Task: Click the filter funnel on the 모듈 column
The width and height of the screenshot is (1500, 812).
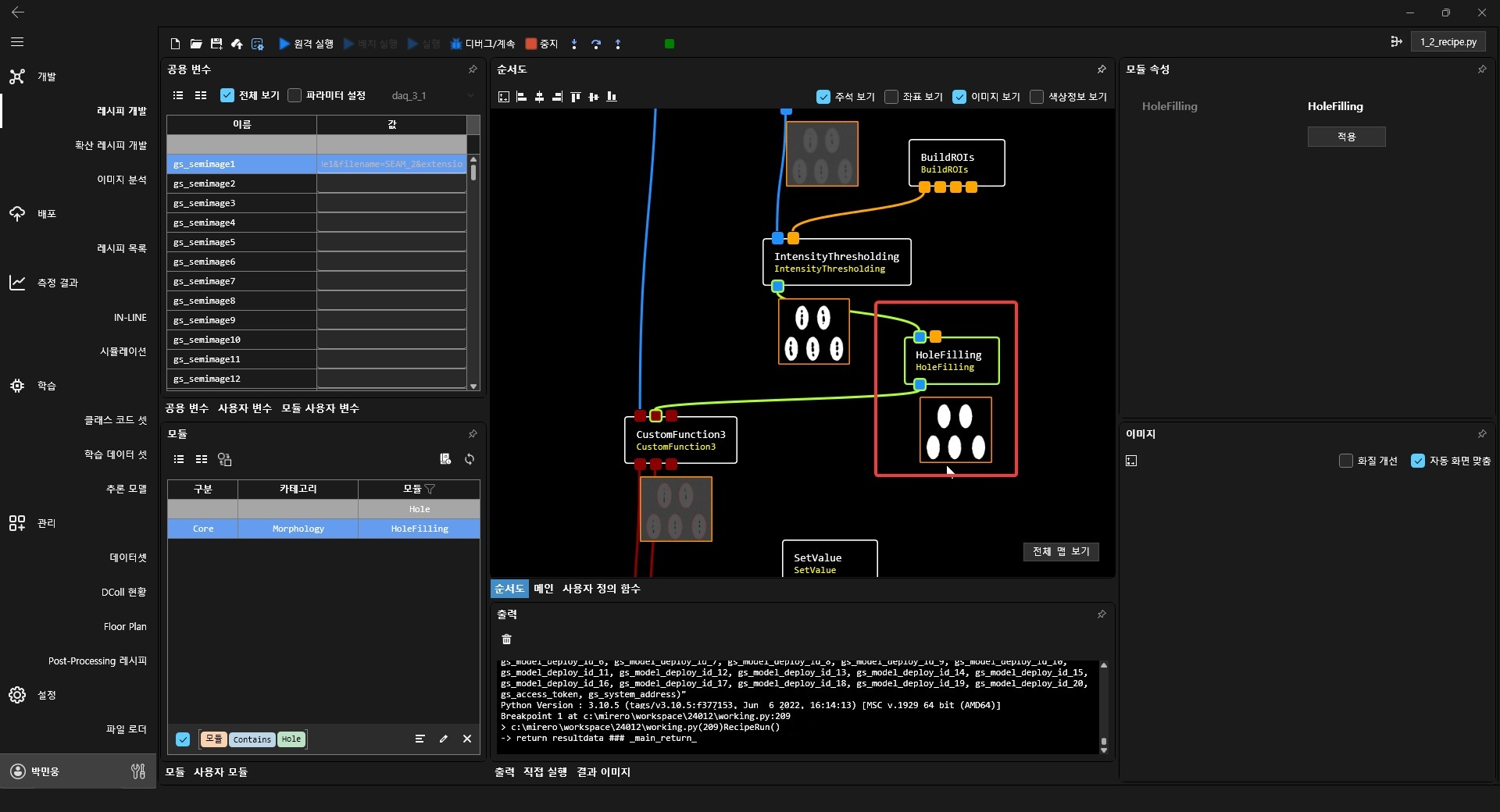Action: tap(430, 489)
